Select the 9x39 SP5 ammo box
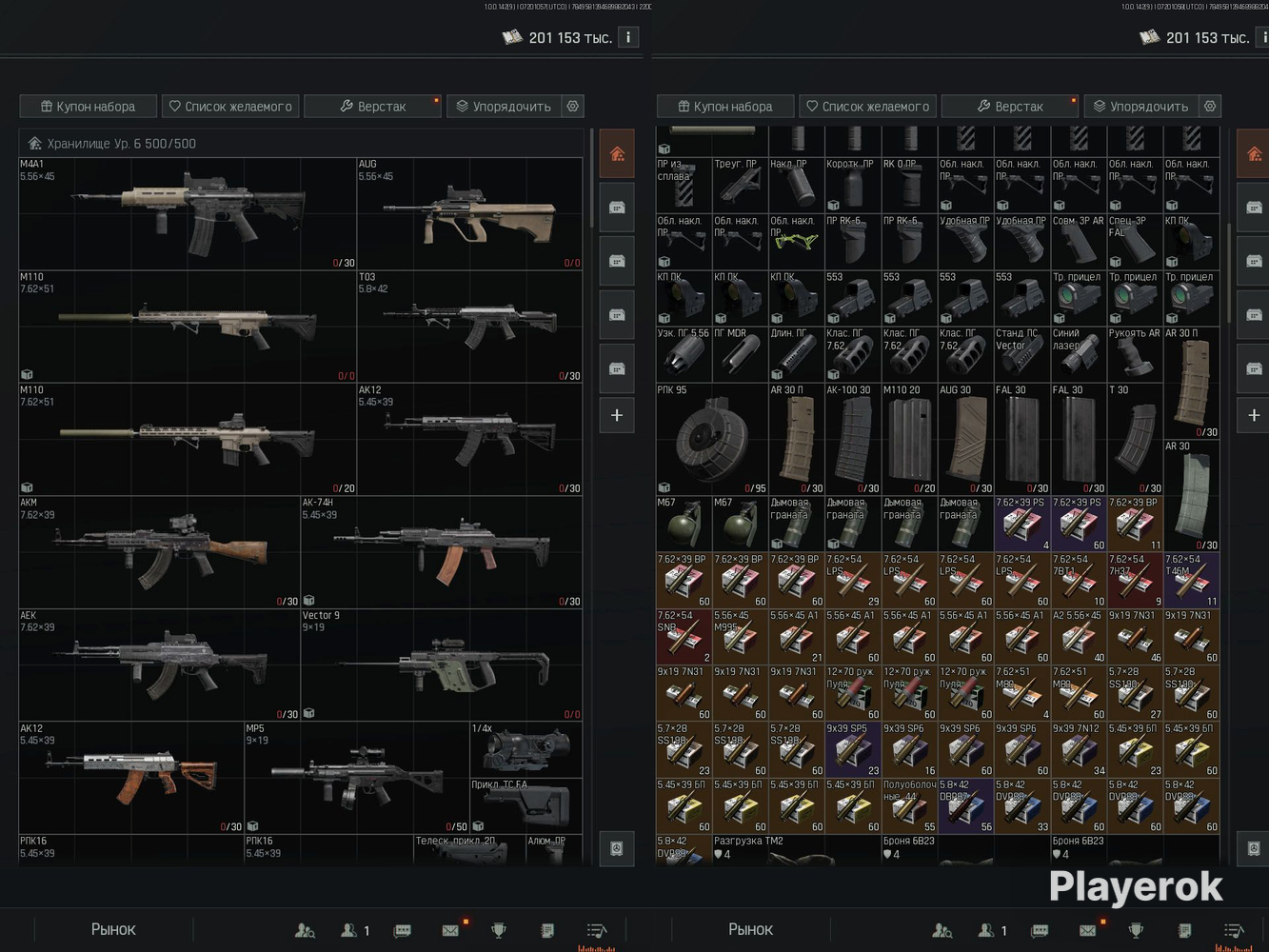The image size is (1269, 952). pos(853,749)
